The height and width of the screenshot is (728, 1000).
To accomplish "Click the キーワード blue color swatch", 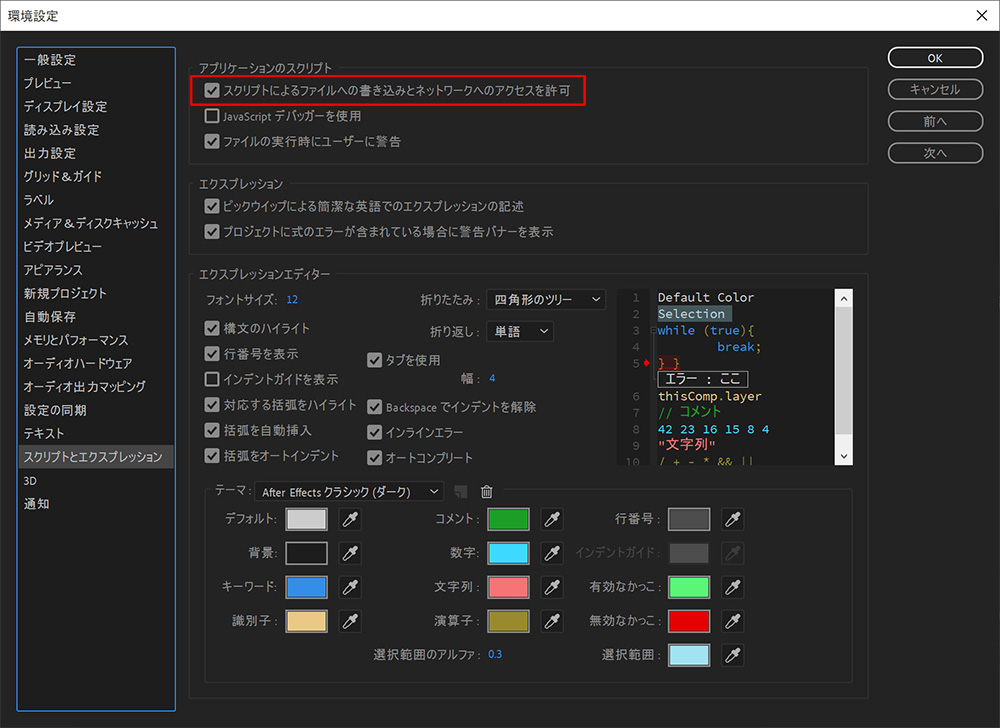I will click(x=306, y=586).
